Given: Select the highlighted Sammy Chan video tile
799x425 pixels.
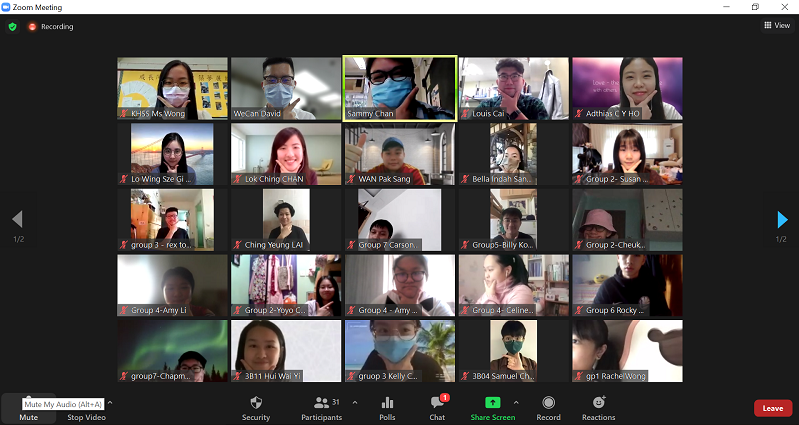Looking at the screenshot, I should point(400,88).
